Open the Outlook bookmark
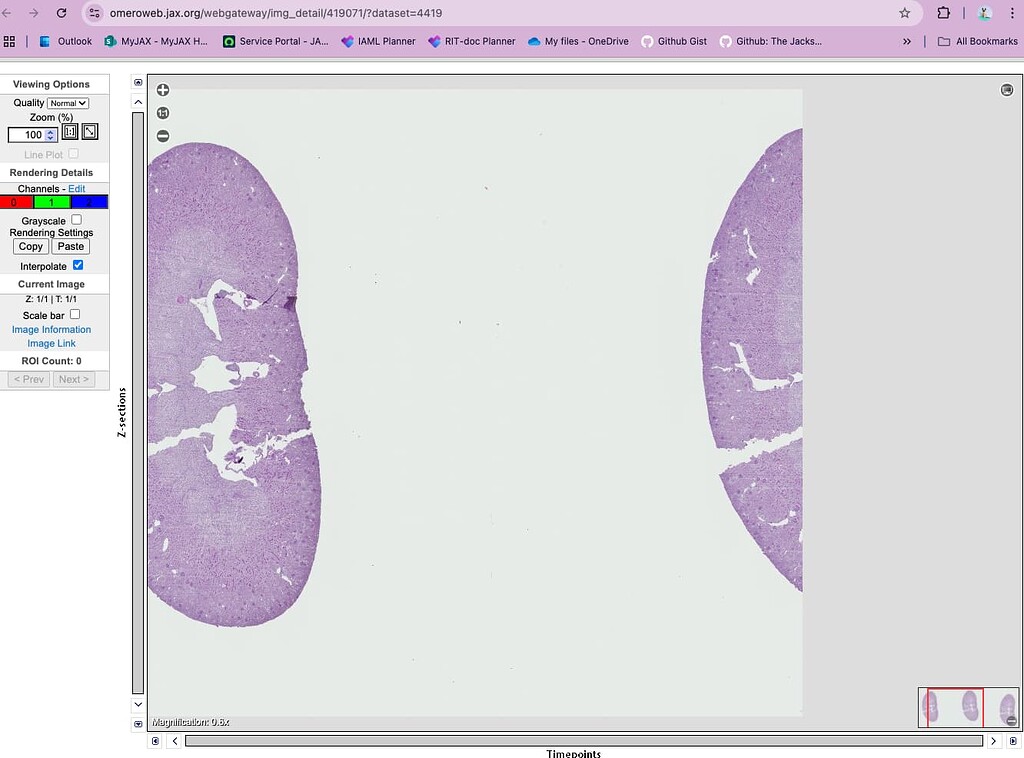Screen dimensions: 1024x758 pos(72,41)
